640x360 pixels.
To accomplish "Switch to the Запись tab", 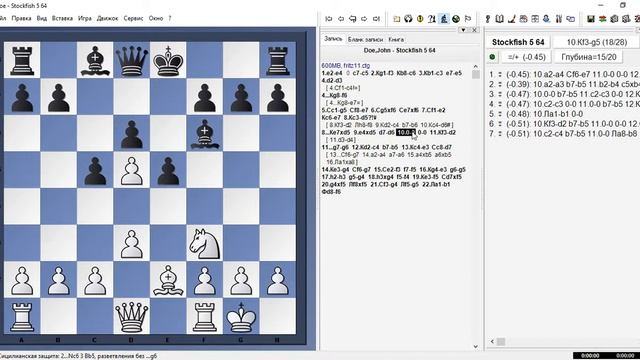I will (x=333, y=39).
